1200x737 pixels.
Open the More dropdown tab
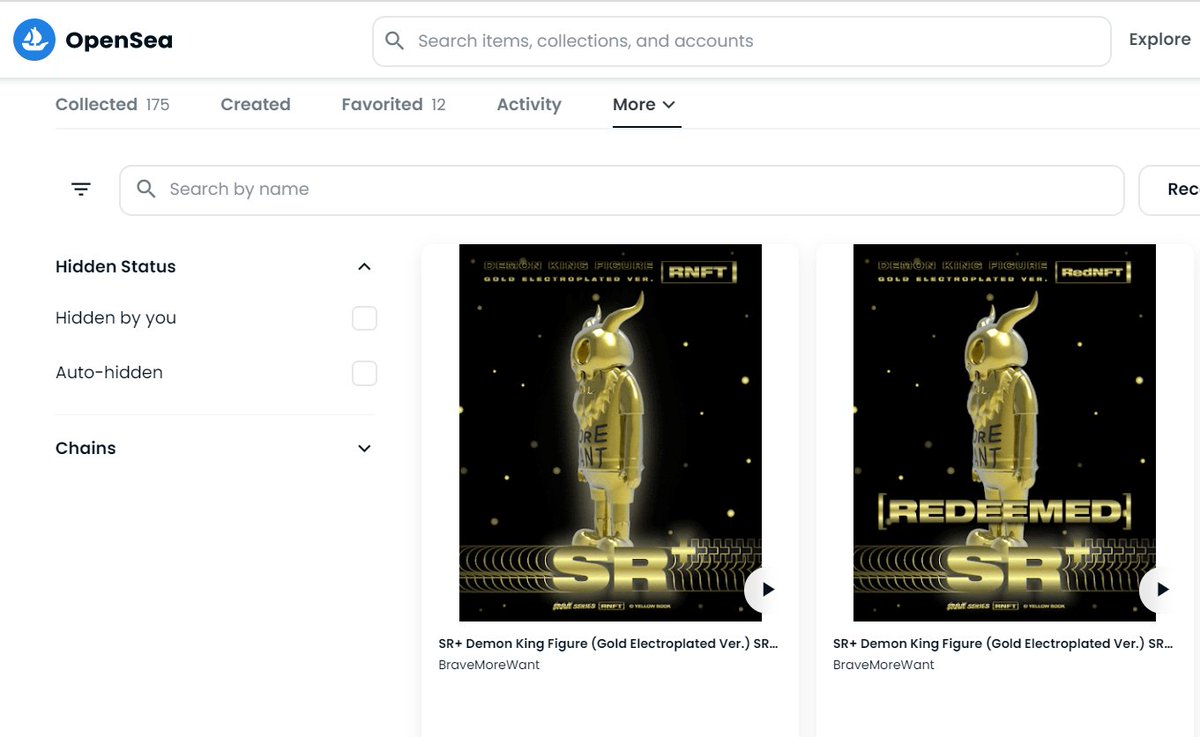645,104
